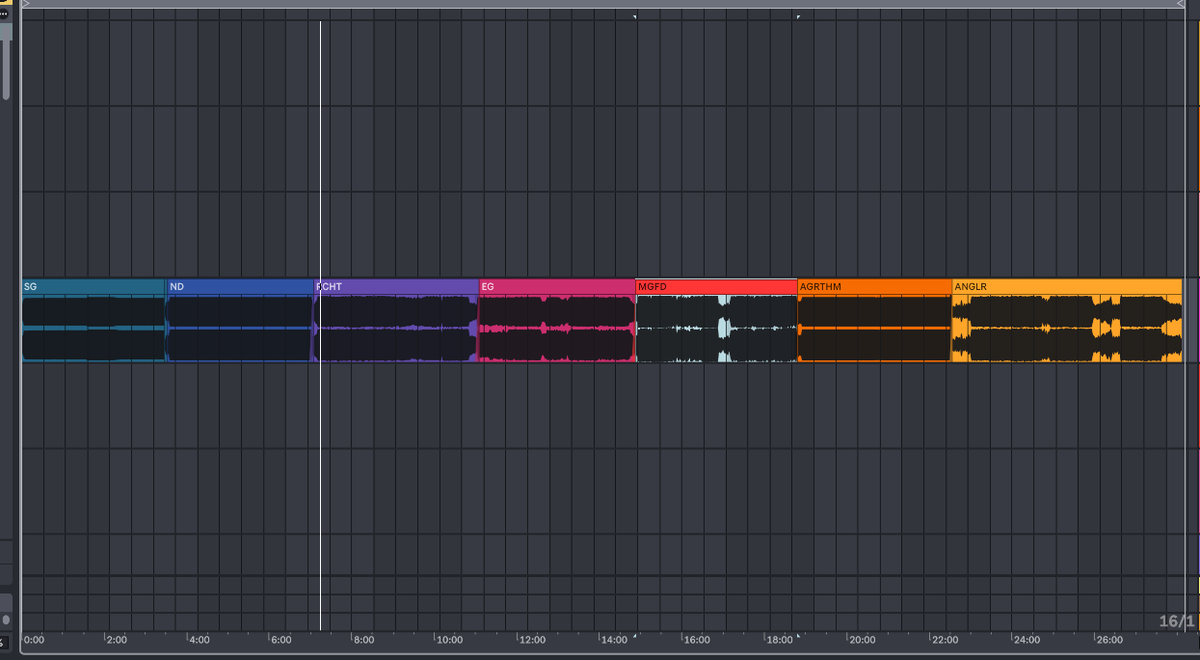This screenshot has width=1200, height=660.
Task: Click the 14:00 time ruler label
Action: pyautogui.click(x=614, y=640)
